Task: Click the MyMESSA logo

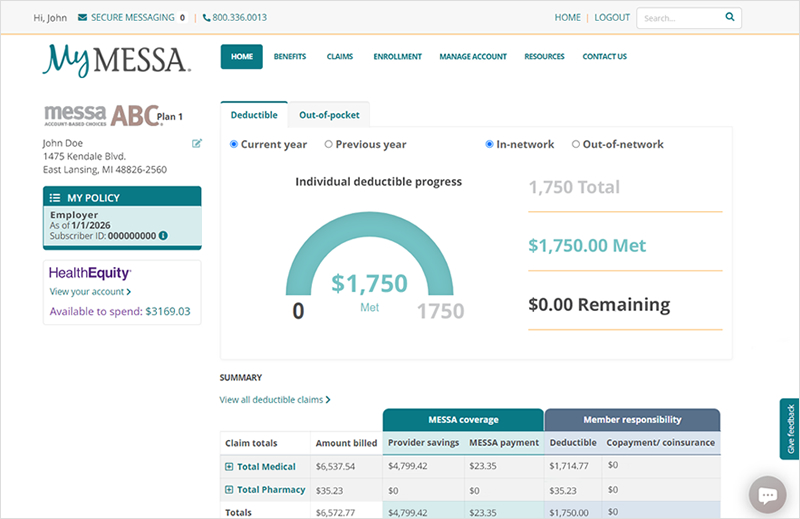Action: point(117,60)
